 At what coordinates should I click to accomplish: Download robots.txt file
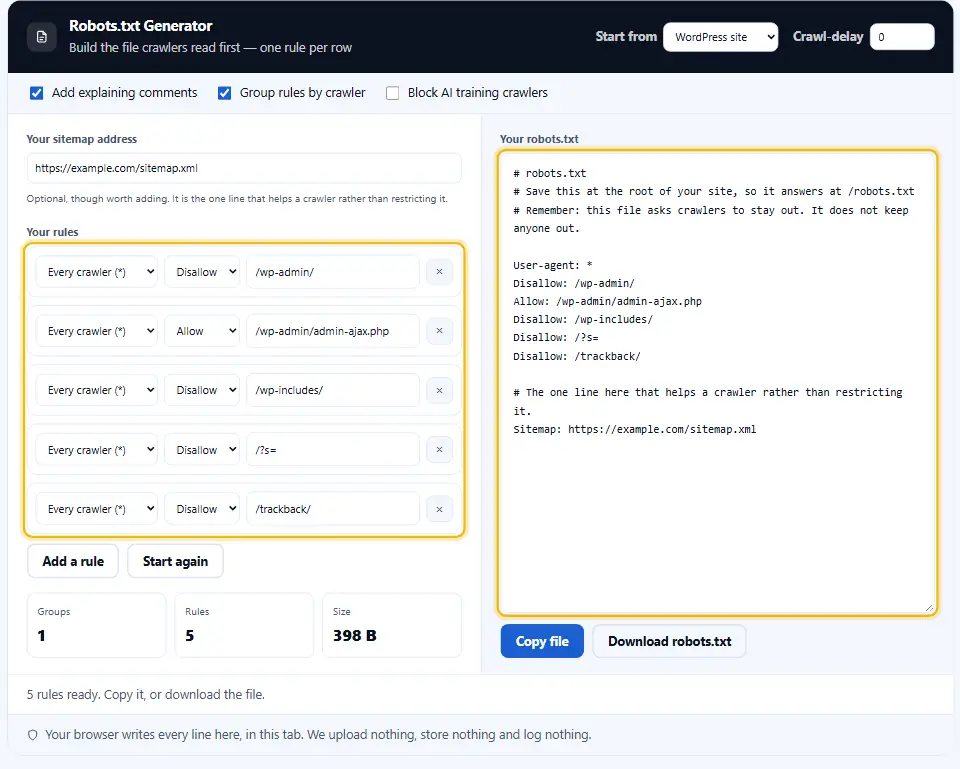click(669, 641)
